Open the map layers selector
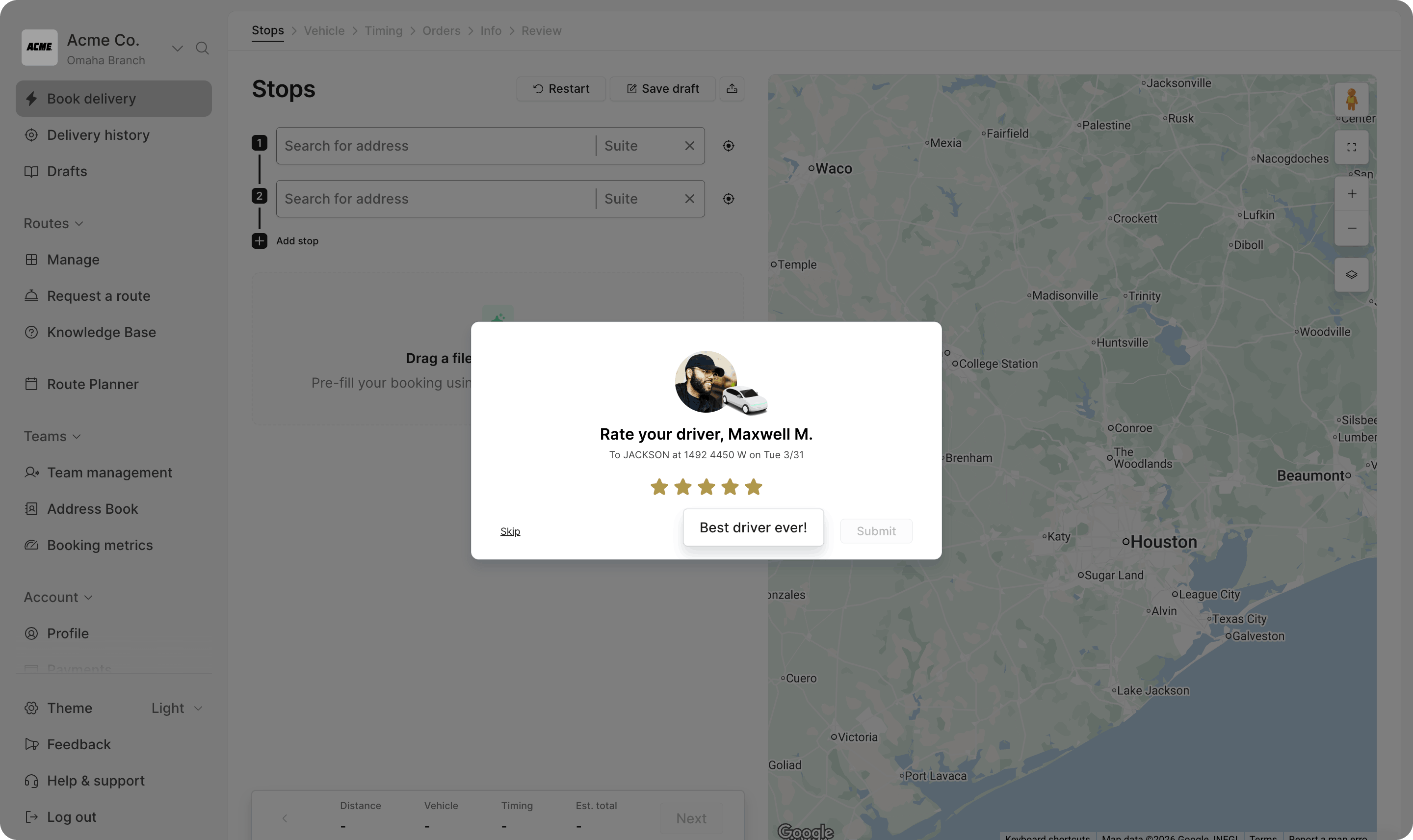Screen dimensions: 1413x840 tap(1352, 275)
